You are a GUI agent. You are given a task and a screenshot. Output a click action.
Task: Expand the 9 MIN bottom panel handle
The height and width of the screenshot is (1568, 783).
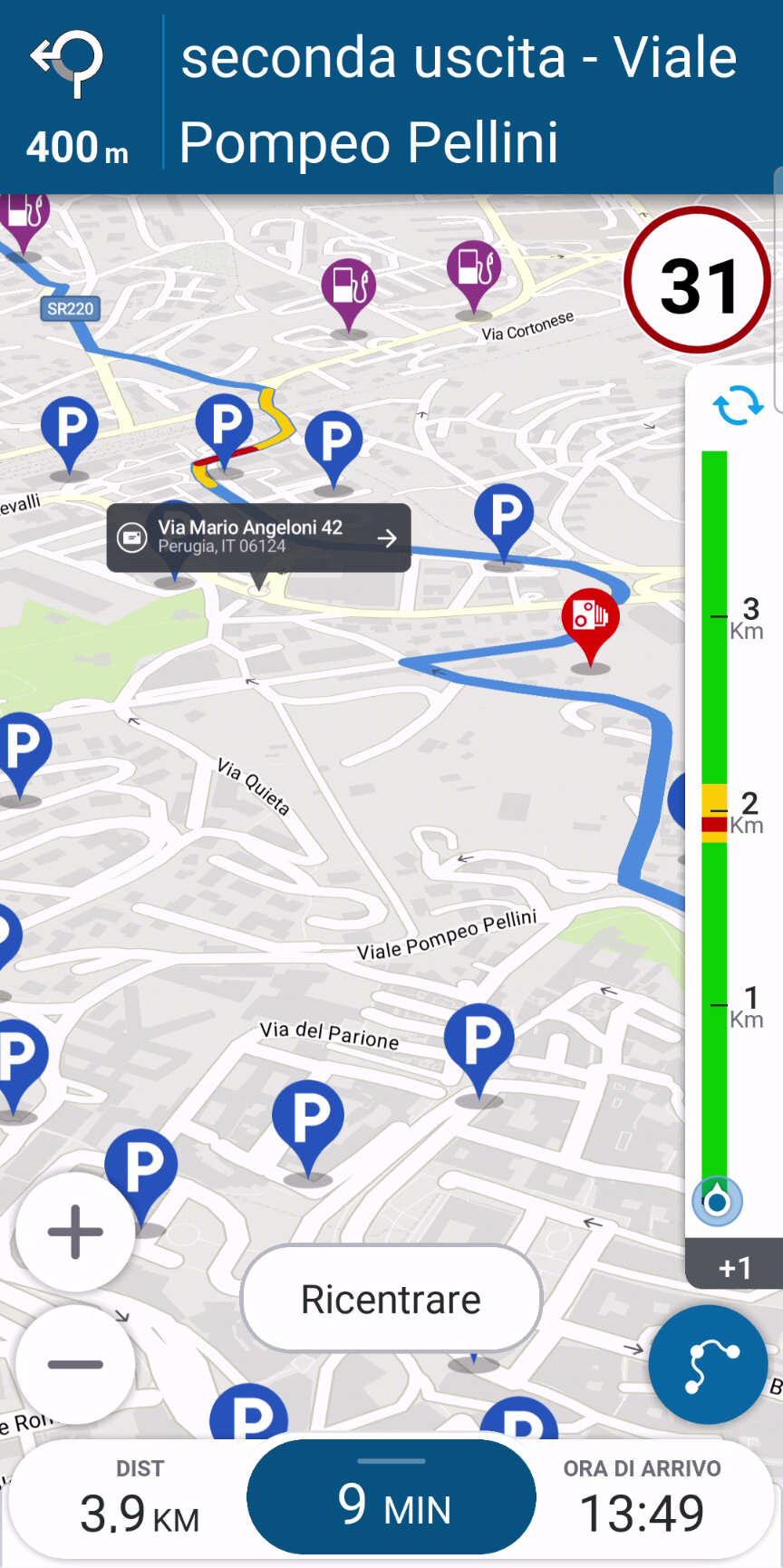pos(391,1461)
